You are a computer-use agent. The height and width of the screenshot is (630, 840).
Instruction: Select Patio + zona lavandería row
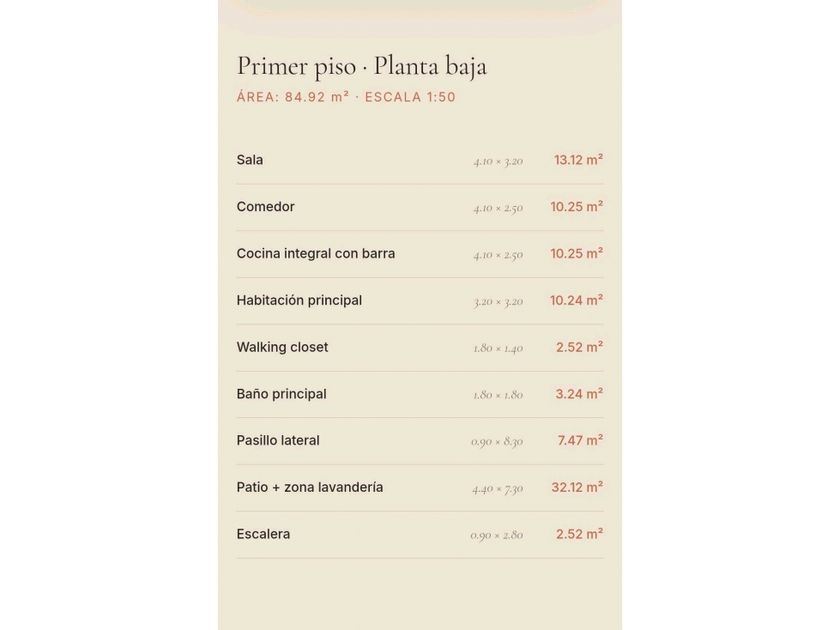tap(420, 488)
